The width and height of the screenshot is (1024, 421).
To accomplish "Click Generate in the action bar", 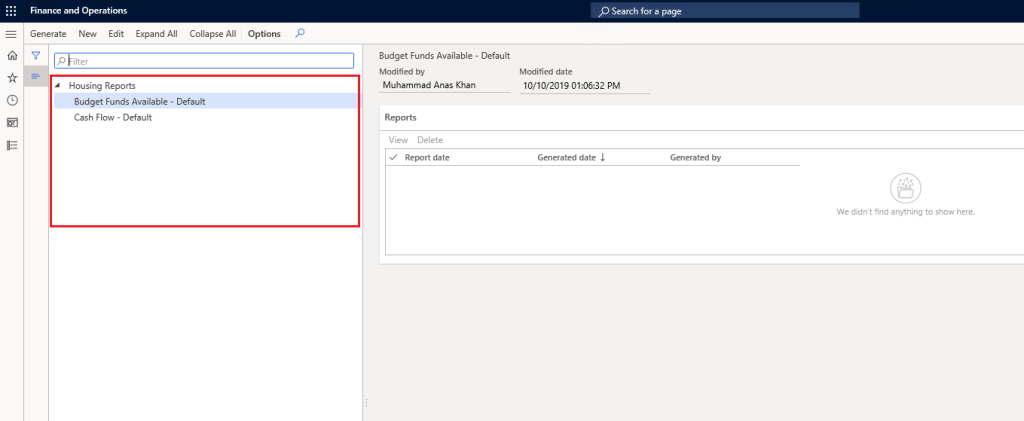I will (48, 34).
